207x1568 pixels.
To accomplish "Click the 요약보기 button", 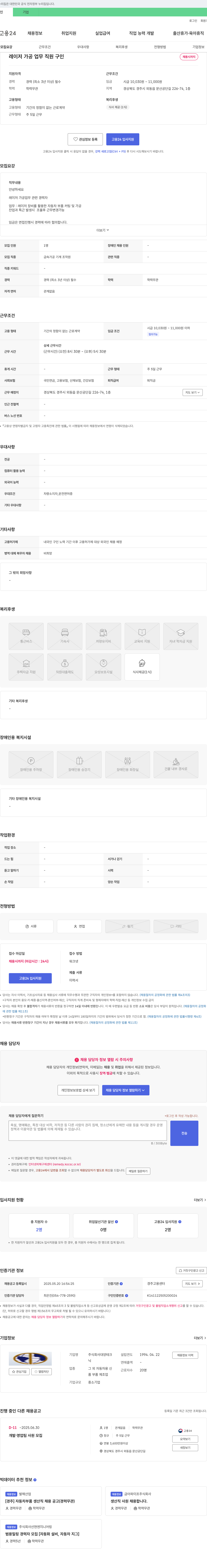I will point(185,1439).
